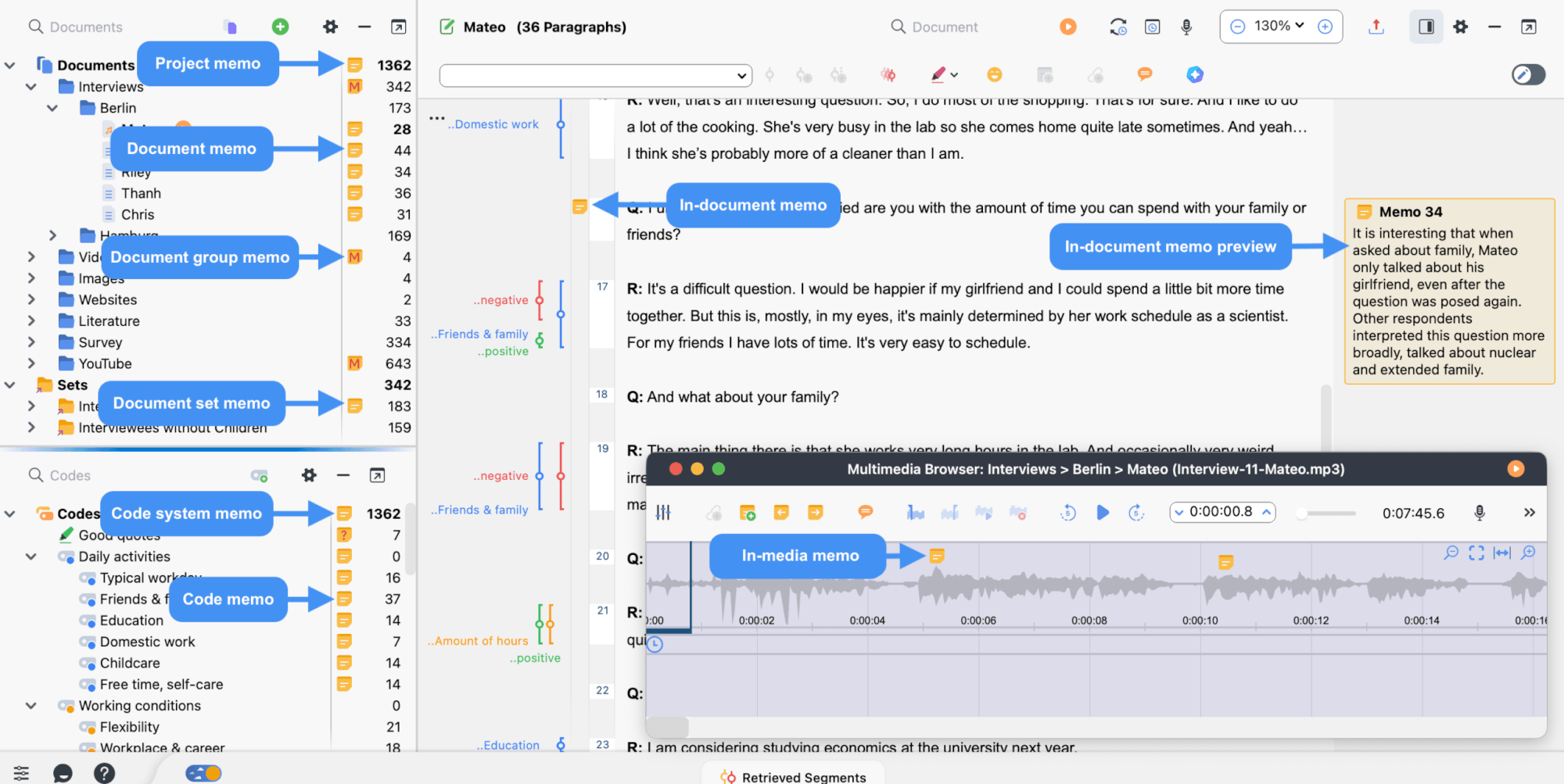Jump to previous memo in Multimedia Browser

tap(781, 513)
